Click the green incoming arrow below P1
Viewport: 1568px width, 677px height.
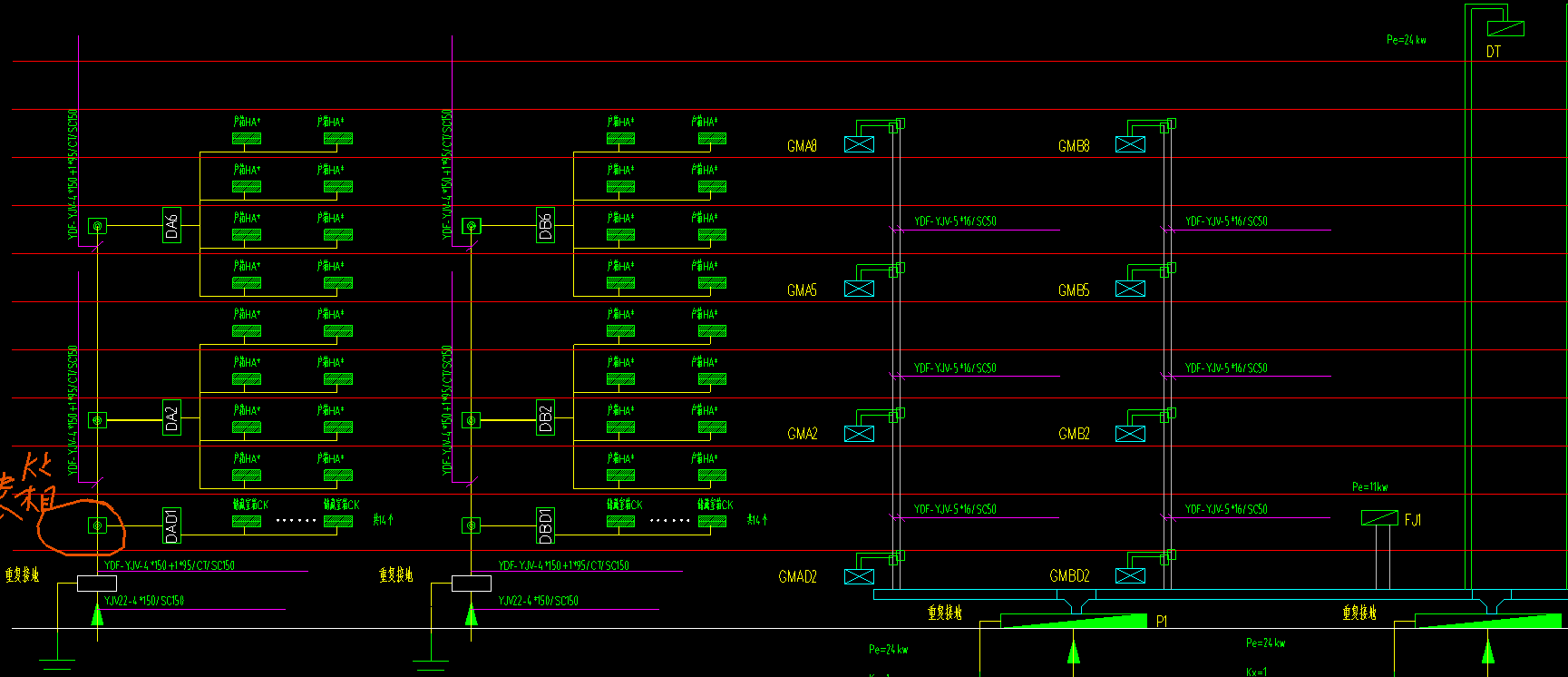[x=1074, y=652]
